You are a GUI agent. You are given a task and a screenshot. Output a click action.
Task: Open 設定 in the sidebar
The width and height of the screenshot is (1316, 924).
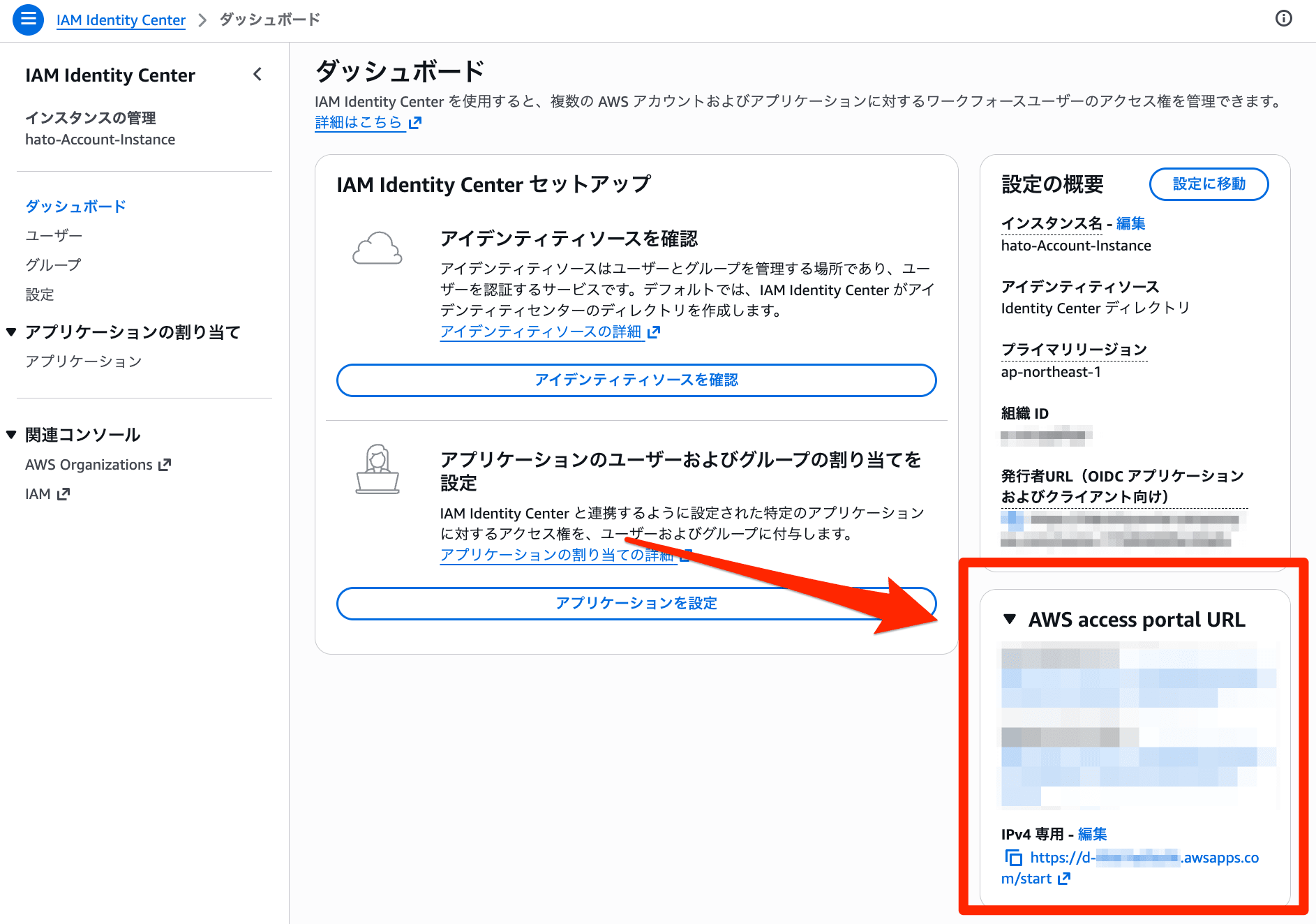pos(40,295)
